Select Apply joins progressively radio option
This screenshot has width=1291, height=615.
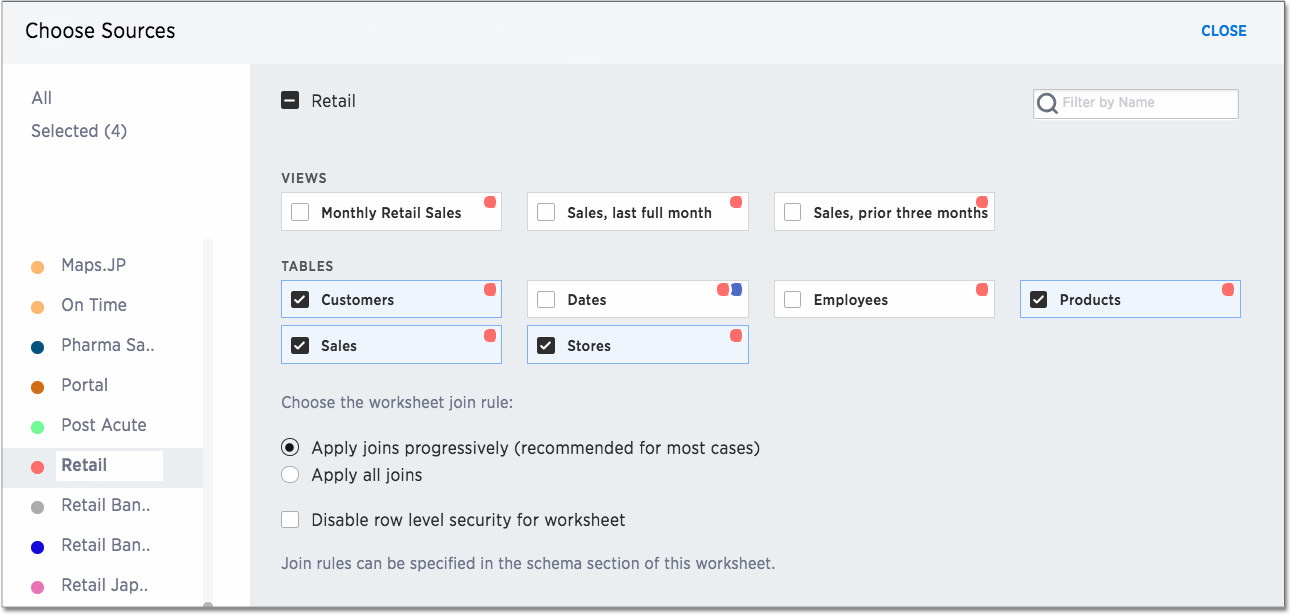coord(290,448)
